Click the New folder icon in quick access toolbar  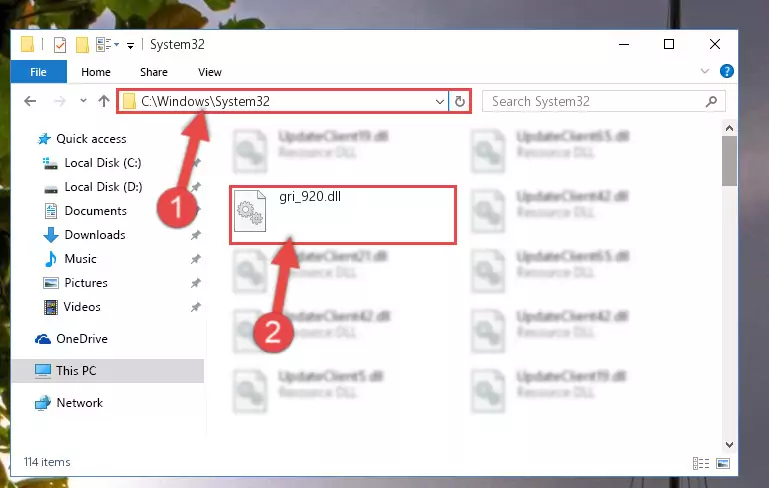pos(82,45)
